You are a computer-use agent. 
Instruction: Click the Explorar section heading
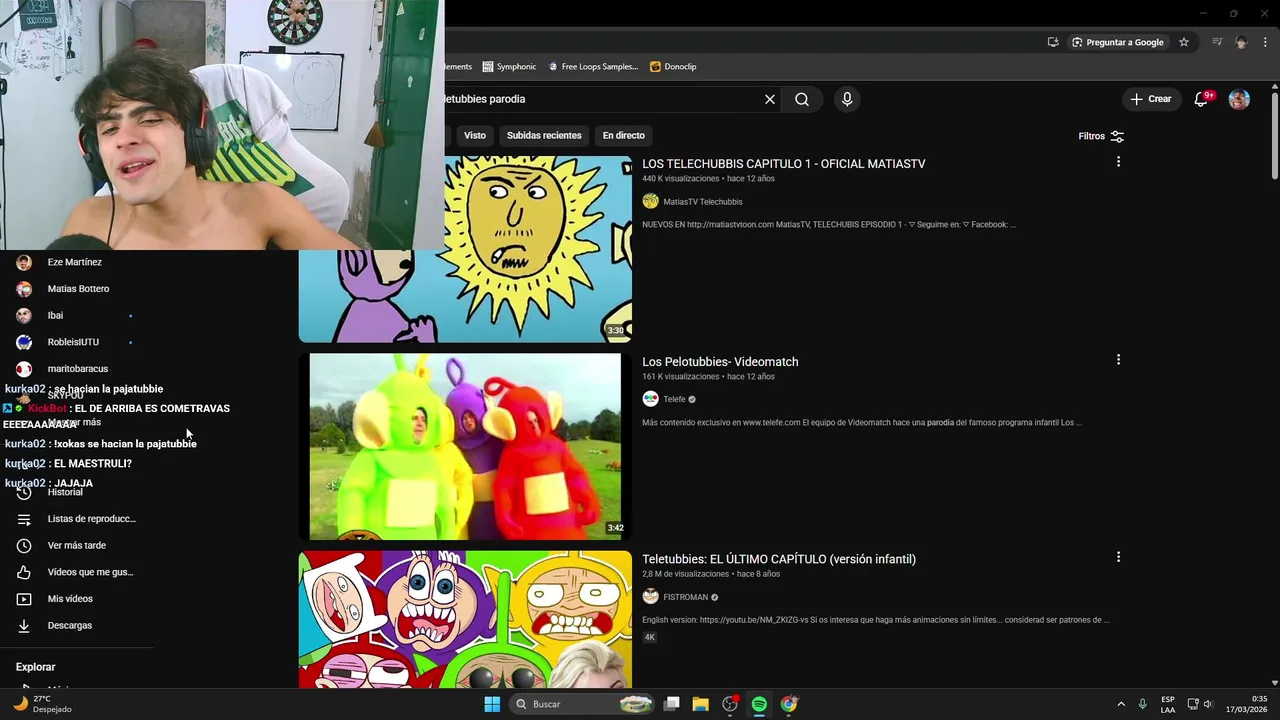click(35, 667)
